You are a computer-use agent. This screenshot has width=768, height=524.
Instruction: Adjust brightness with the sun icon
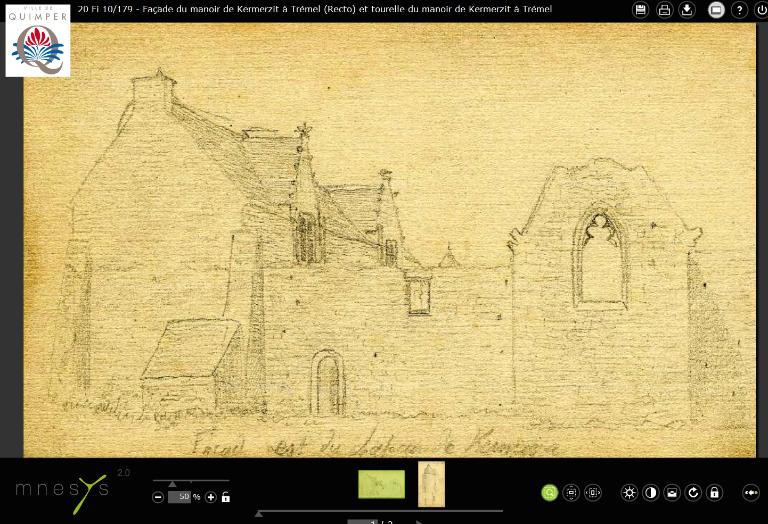point(629,493)
